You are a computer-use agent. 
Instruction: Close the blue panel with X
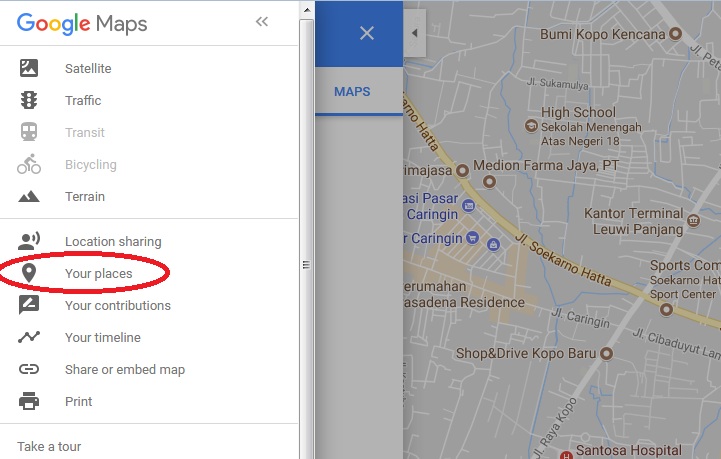point(366,33)
